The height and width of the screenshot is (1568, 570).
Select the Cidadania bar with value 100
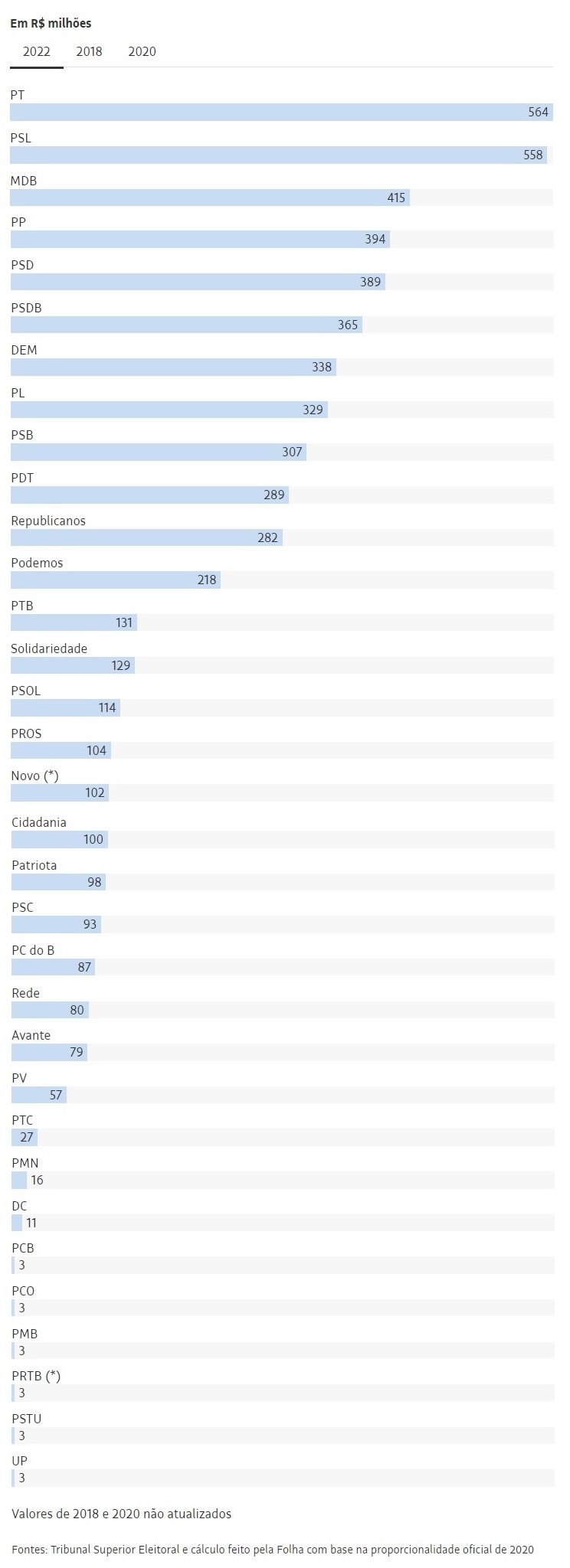click(x=60, y=839)
